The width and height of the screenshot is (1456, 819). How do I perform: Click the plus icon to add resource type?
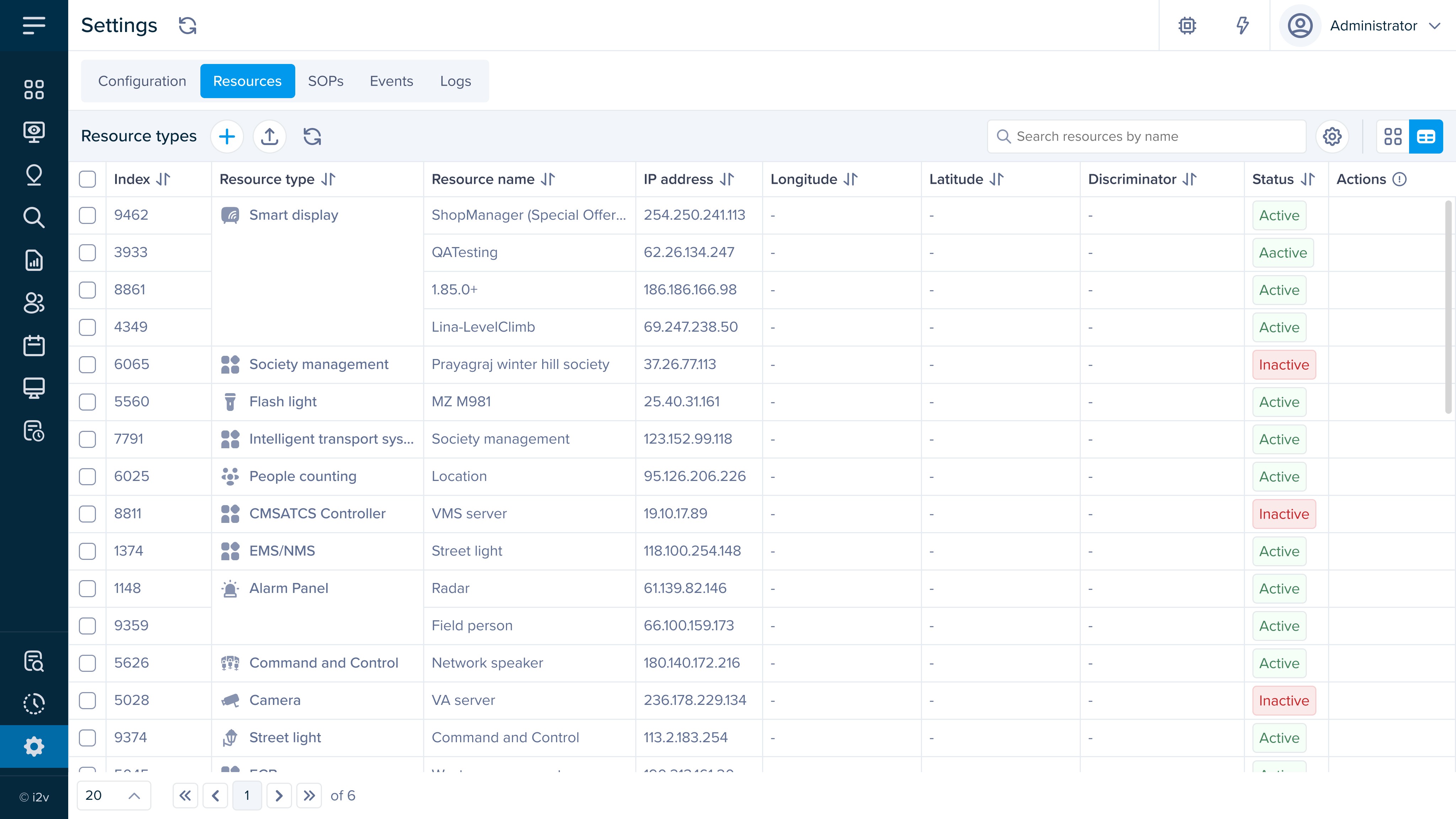(x=227, y=136)
